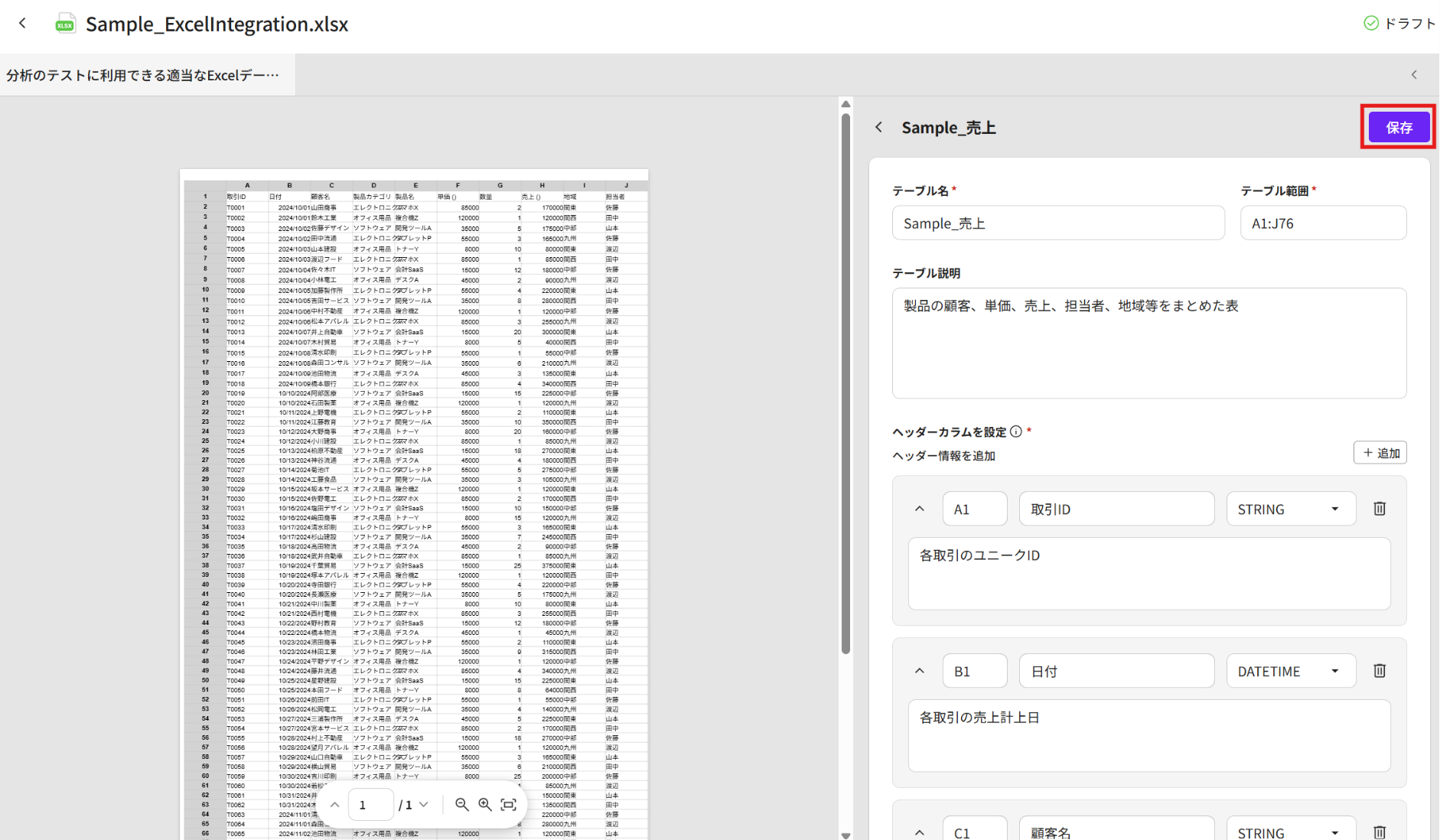Image resolution: width=1440 pixels, height=840 pixels.
Task: Open the page count dropdown in preview
Action: coord(424,805)
